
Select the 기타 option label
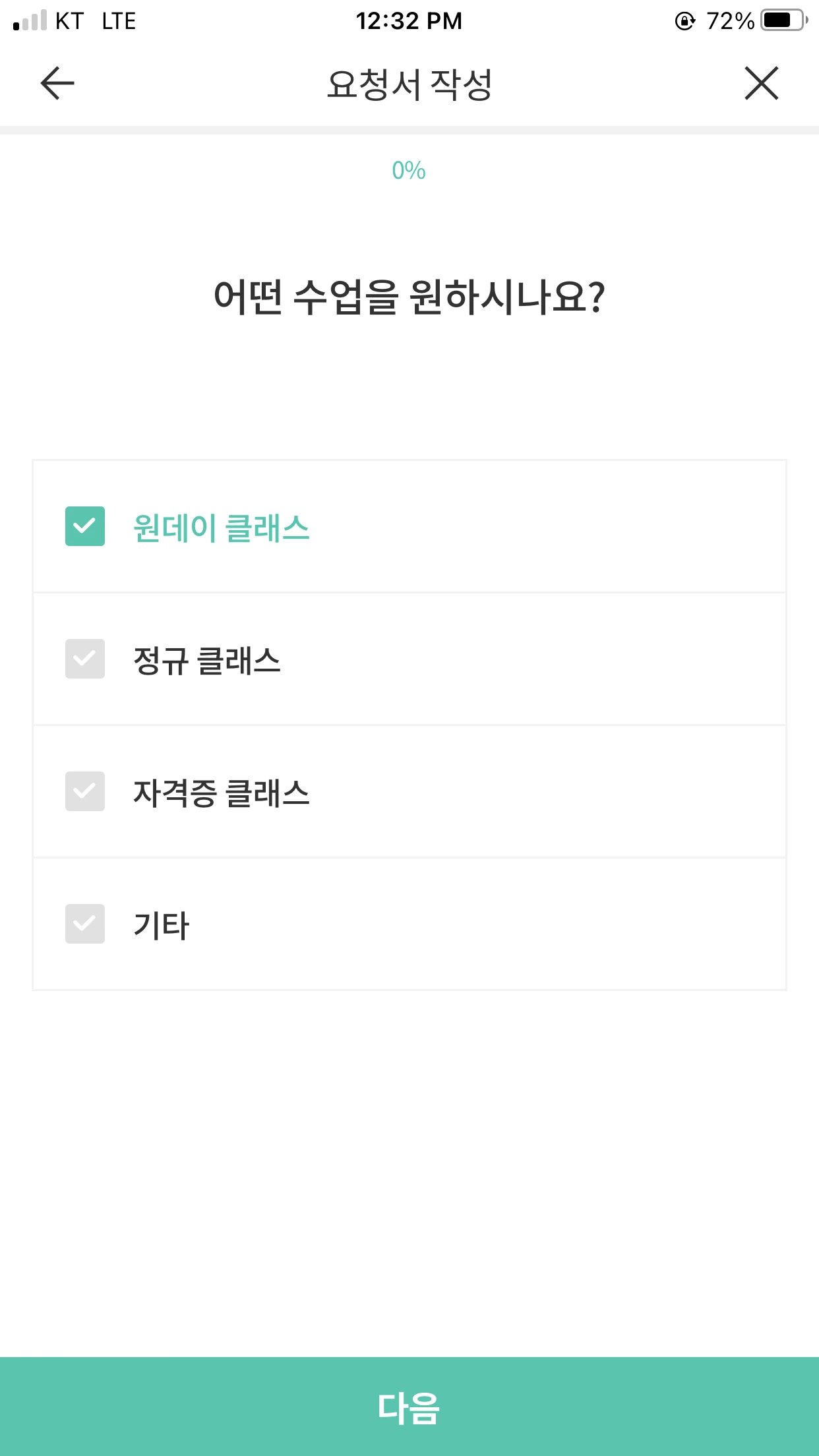pyautogui.click(x=162, y=925)
